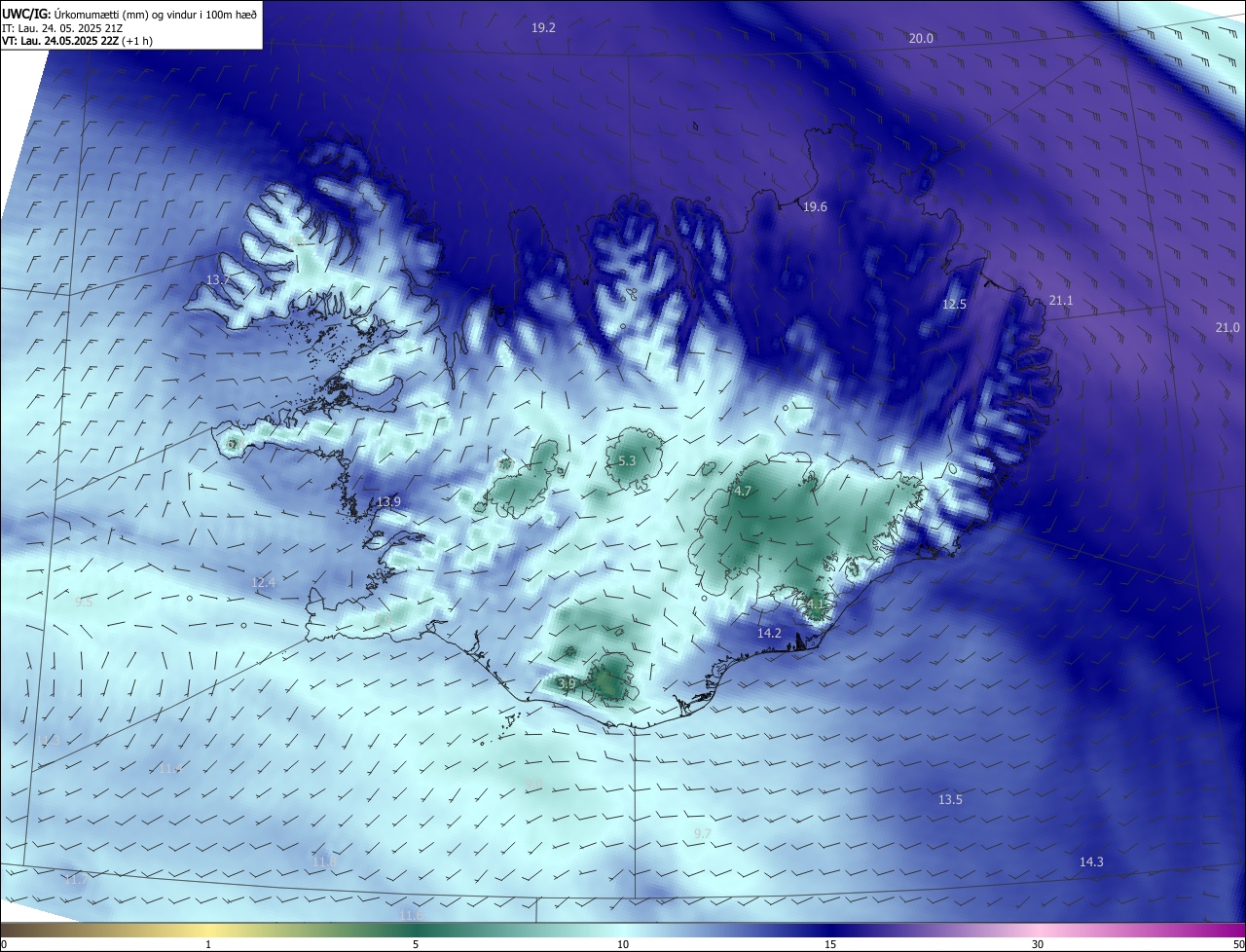Click the 3.9 value near the southern glacier
This screenshot has width=1246, height=952.
click(x=567, y=684)
